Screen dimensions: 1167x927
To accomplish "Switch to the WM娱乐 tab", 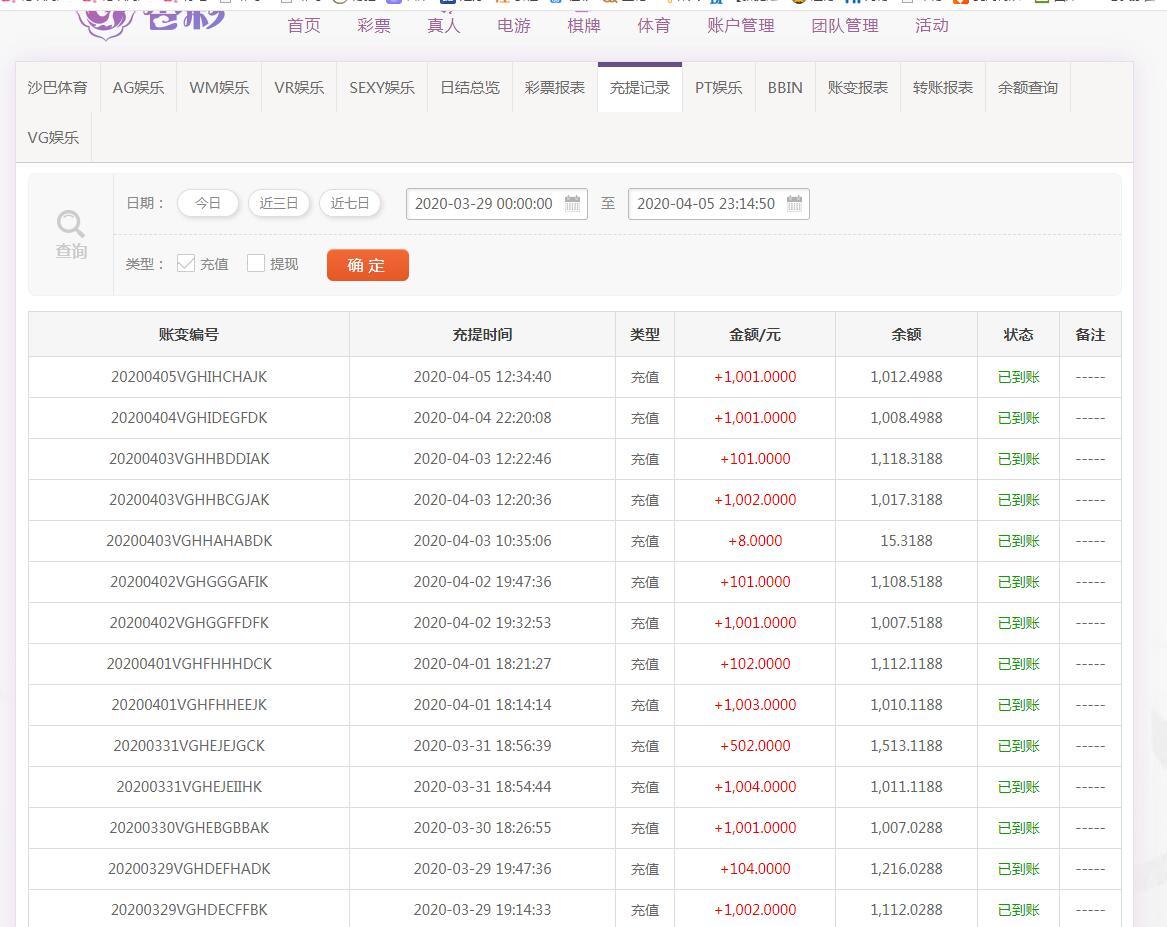I will (219, 88).
